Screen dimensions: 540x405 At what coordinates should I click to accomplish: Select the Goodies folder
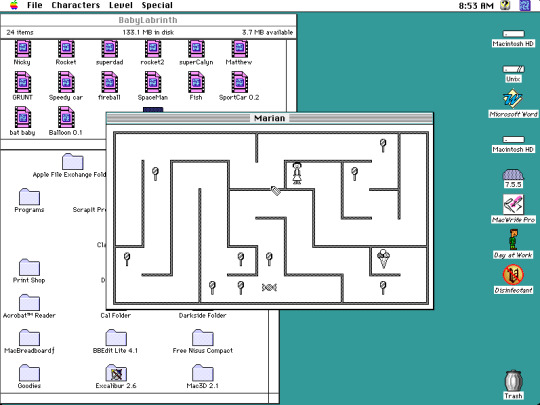(29, 373)
